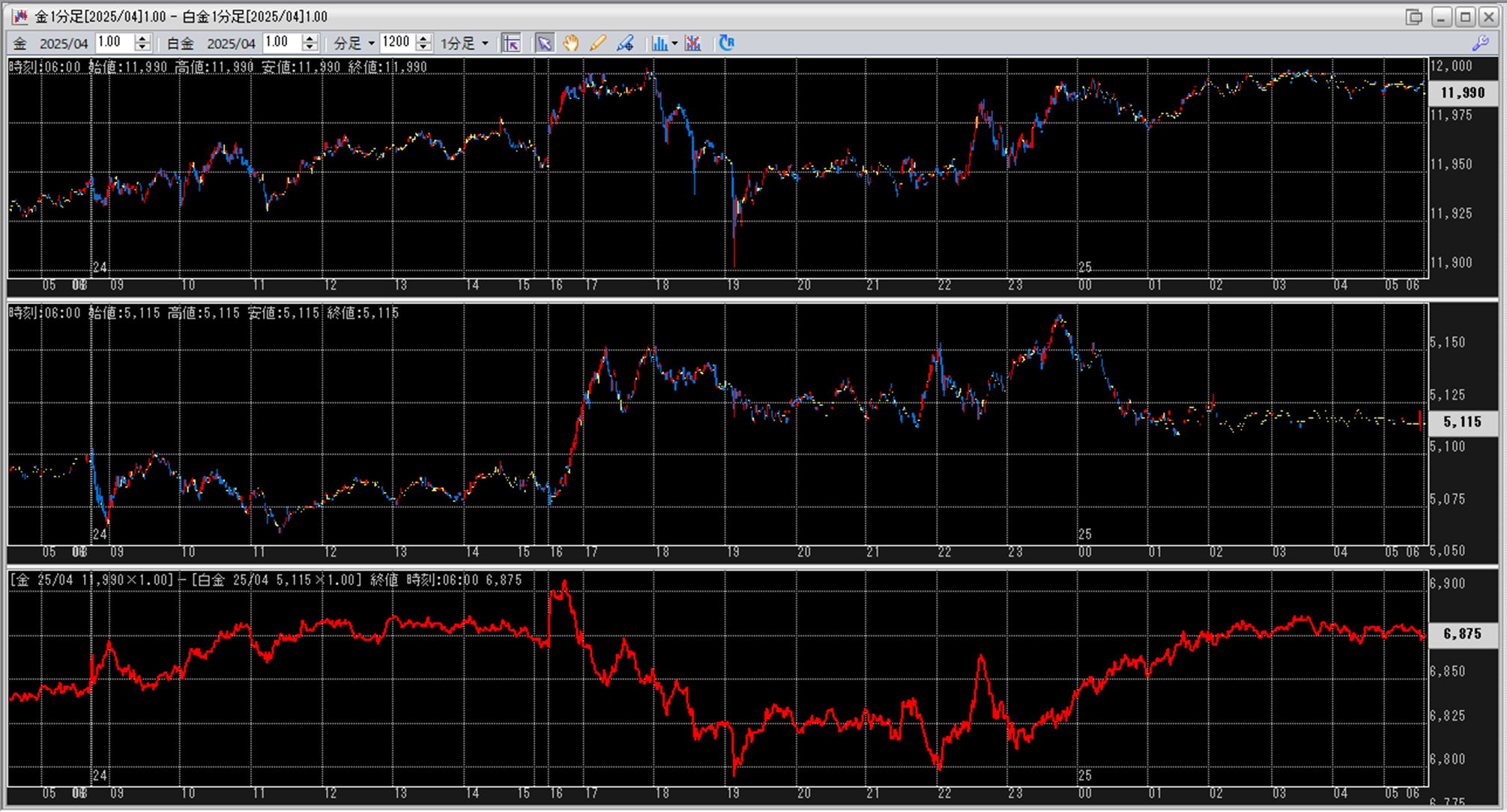The image size is (1507, 812).
Task: Open the 分足 chart type dropdown
Action: pyautogui.click(x=371, y=43)
